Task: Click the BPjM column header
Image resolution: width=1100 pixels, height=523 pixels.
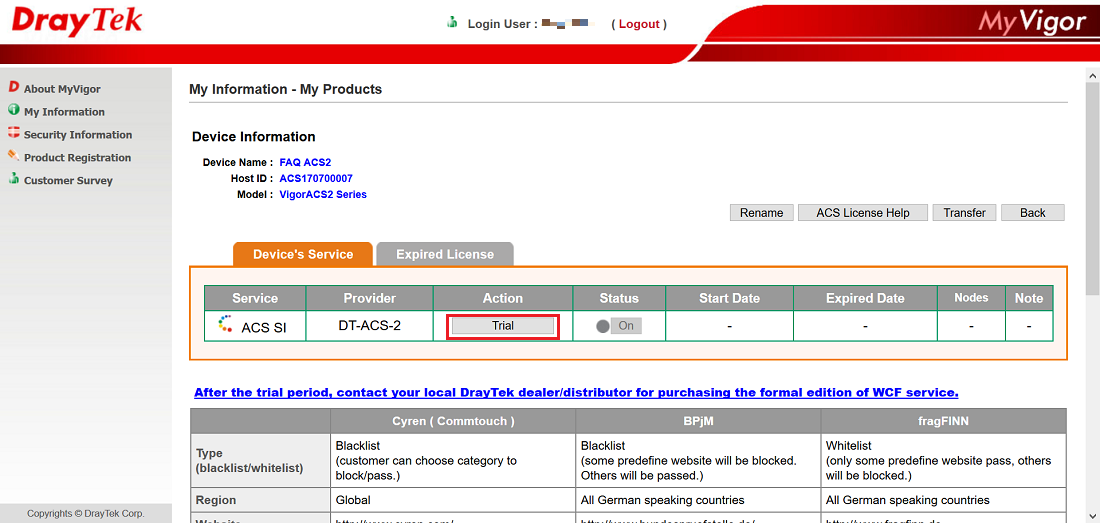Action: 698,421
